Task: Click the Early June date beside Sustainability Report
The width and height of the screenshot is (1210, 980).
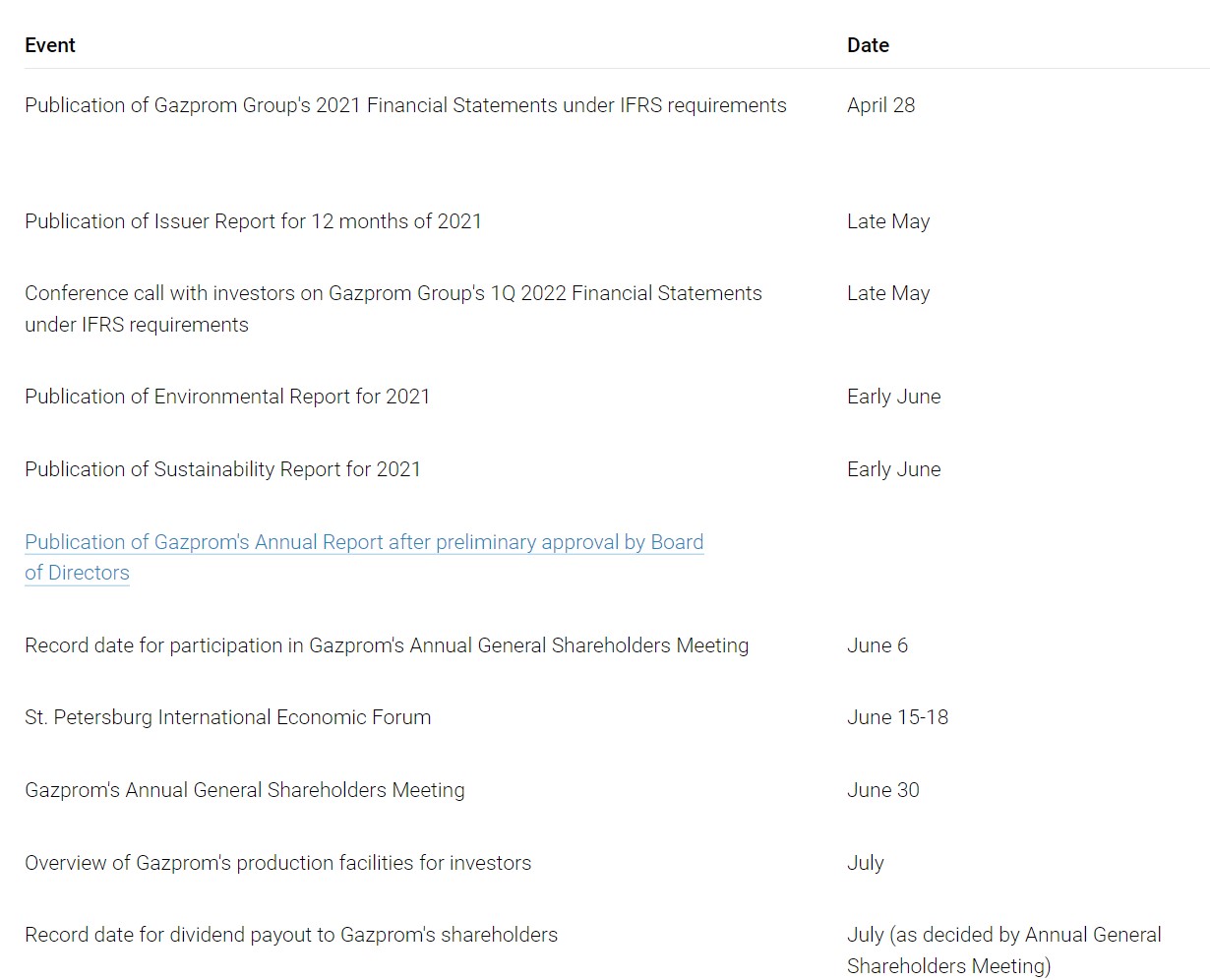Action: click(x=893, y=469)
